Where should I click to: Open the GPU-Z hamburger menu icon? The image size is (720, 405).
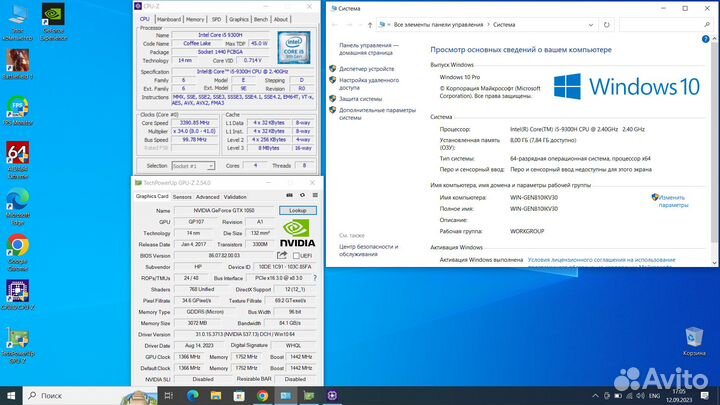pyautogui.click(x=315, y=195)
